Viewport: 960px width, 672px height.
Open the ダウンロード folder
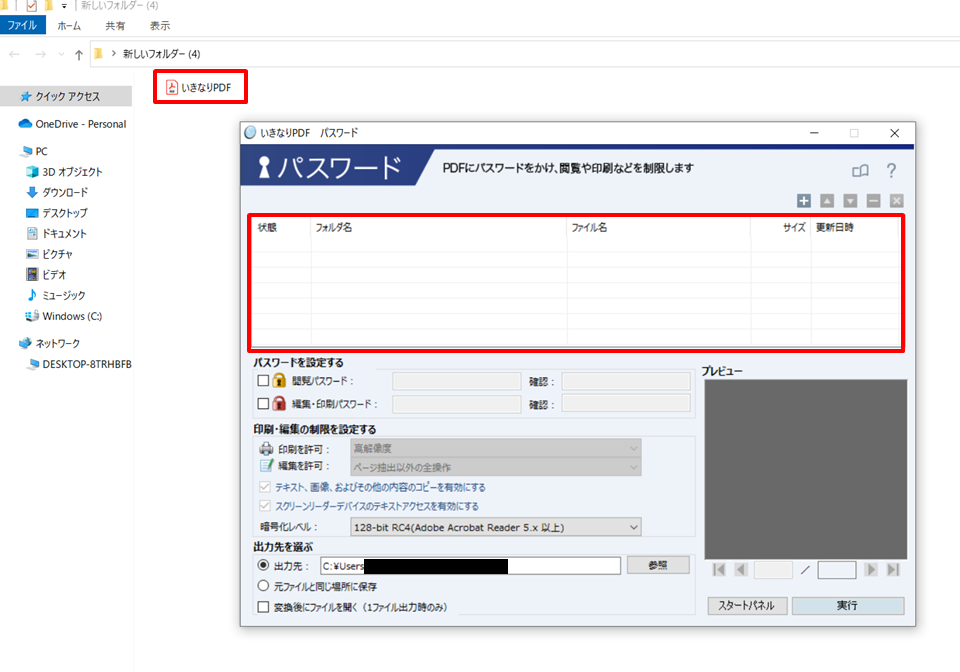pyautogui.click(x=58, y=192)
